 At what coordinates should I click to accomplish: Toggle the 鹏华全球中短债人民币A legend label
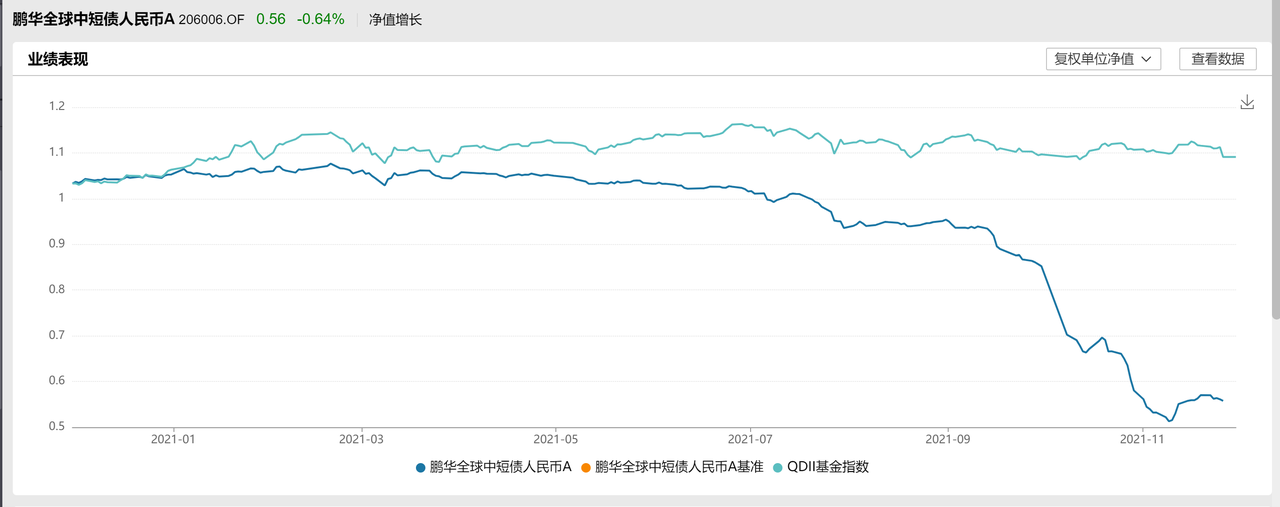coord(500,467)
